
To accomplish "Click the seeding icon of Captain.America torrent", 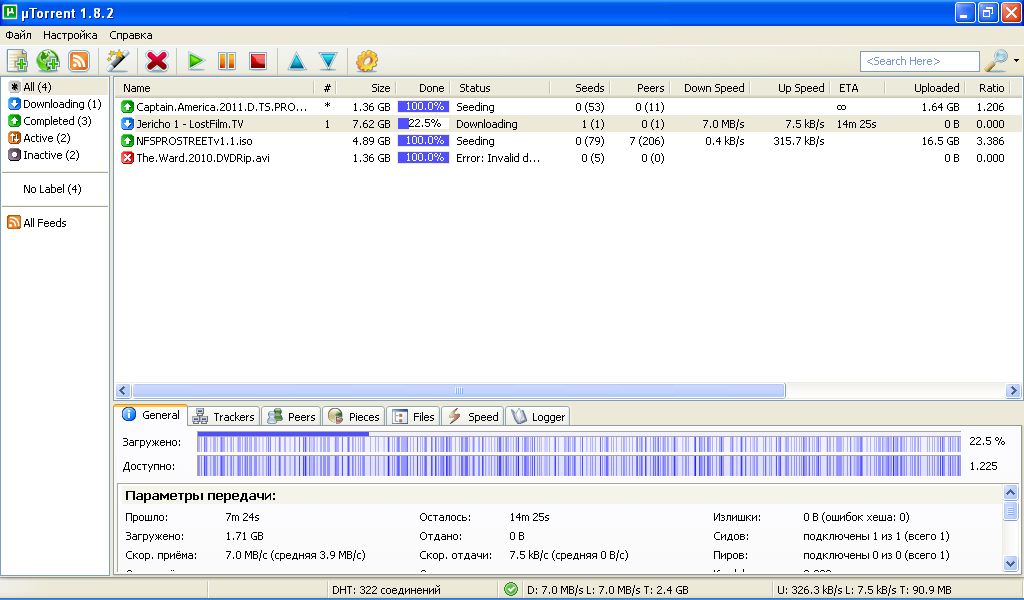I will tap(127, 106).
